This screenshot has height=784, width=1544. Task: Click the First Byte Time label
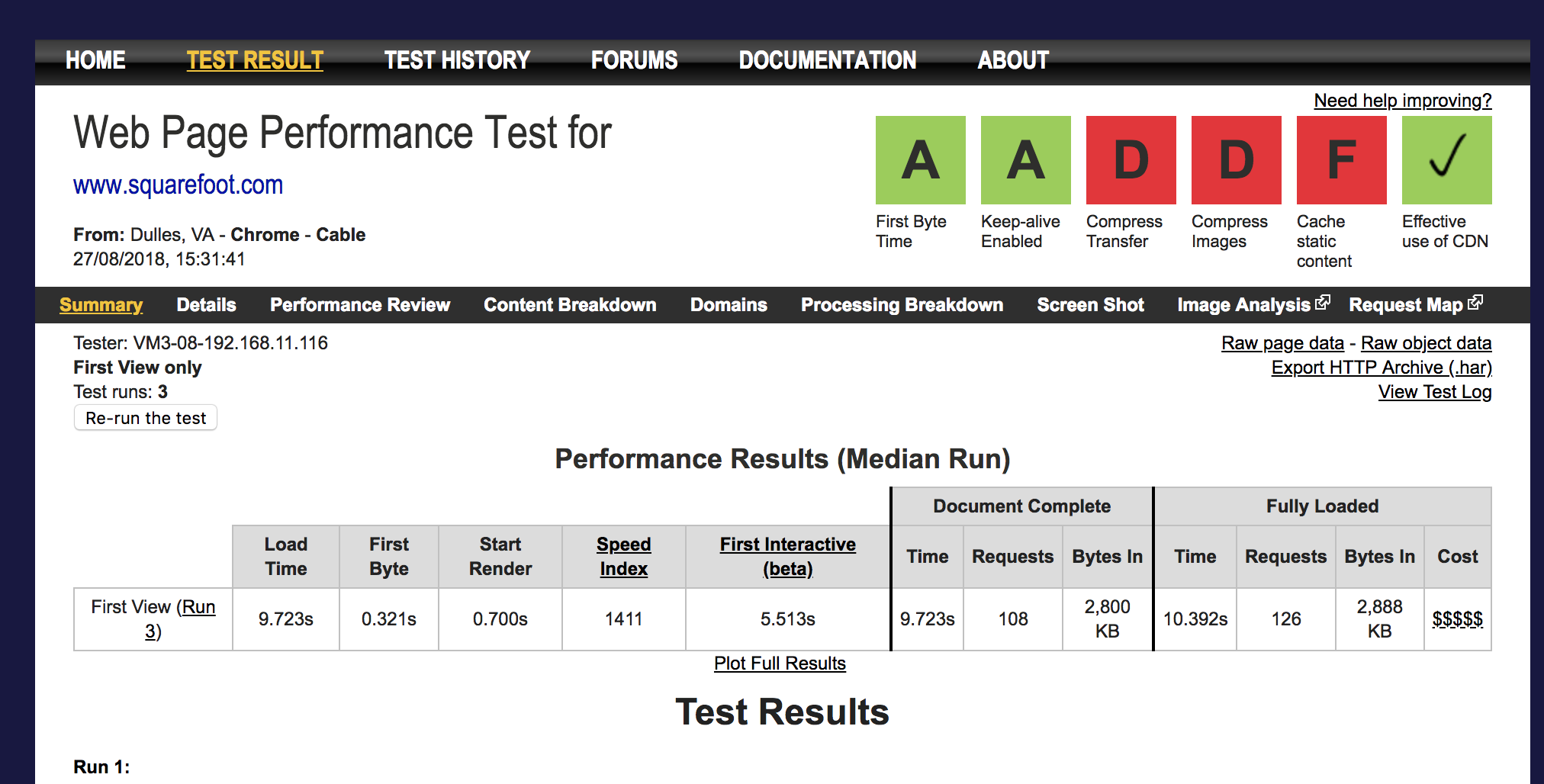tap(911, 231)
